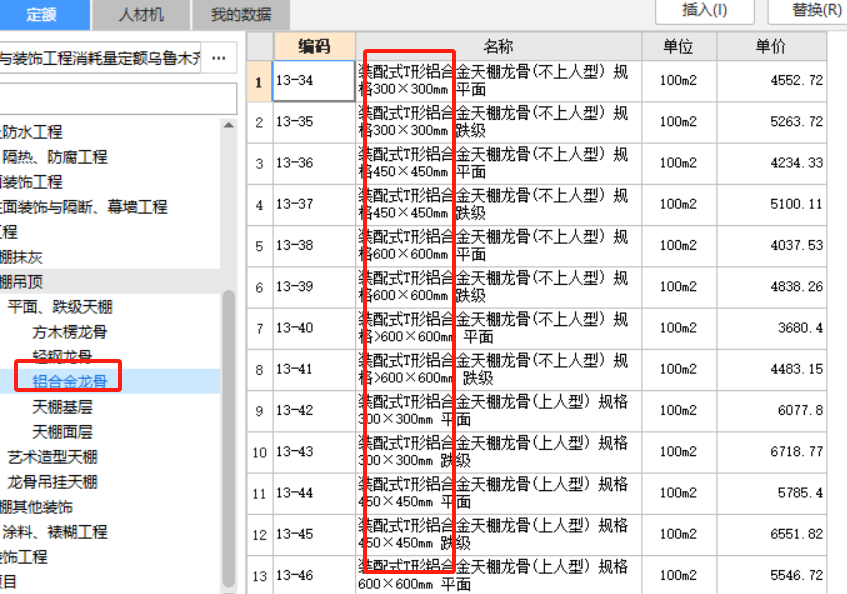Select the 棚抹灰 tree node
The height and width of the screenshot is (594, 847).
coord(22,257)
